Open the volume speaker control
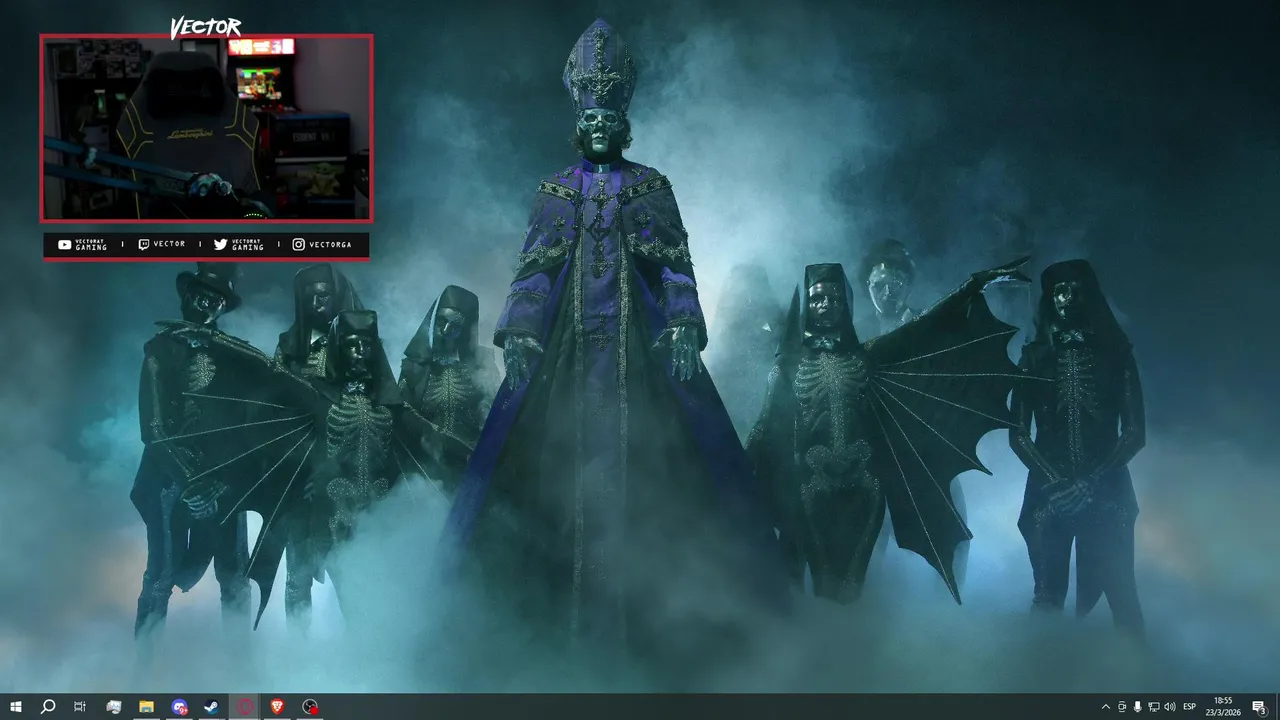The image size is (1280, 720). point(1170,707)
